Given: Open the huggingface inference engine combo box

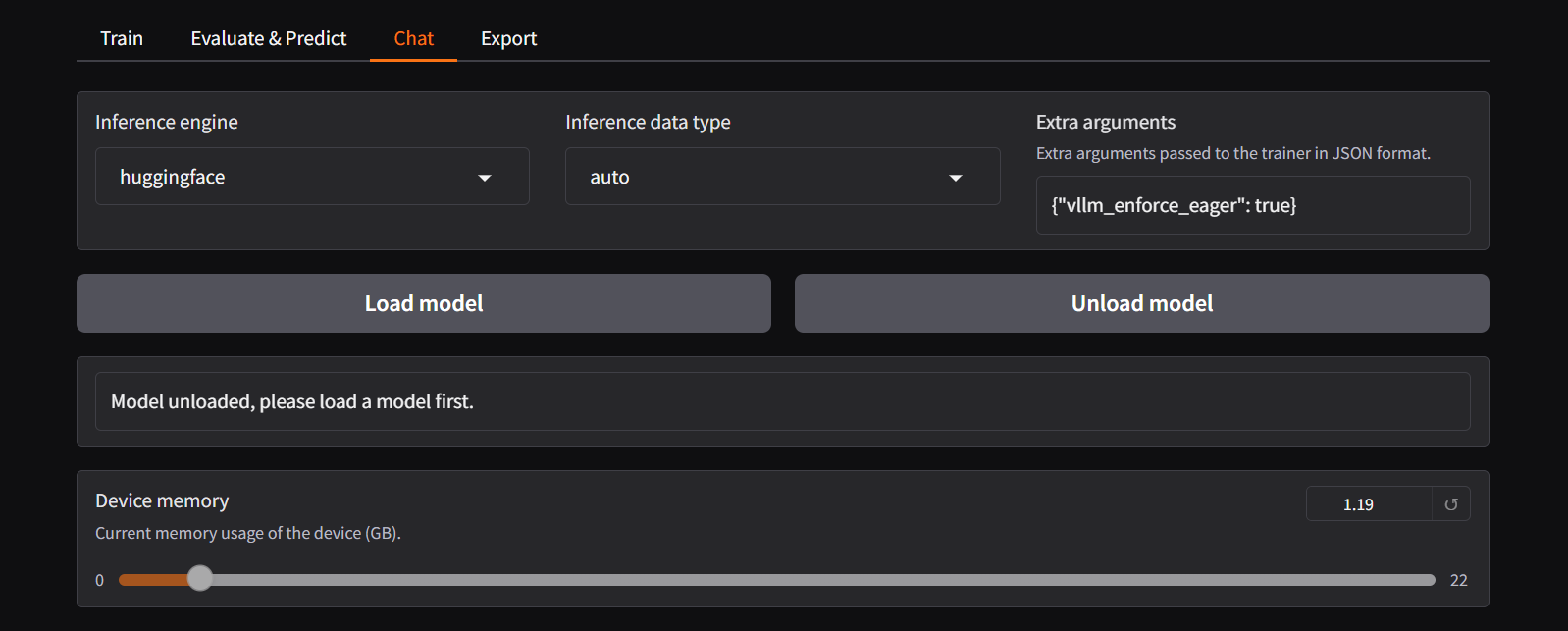Looking at the screenshot, I should point(294,177).
